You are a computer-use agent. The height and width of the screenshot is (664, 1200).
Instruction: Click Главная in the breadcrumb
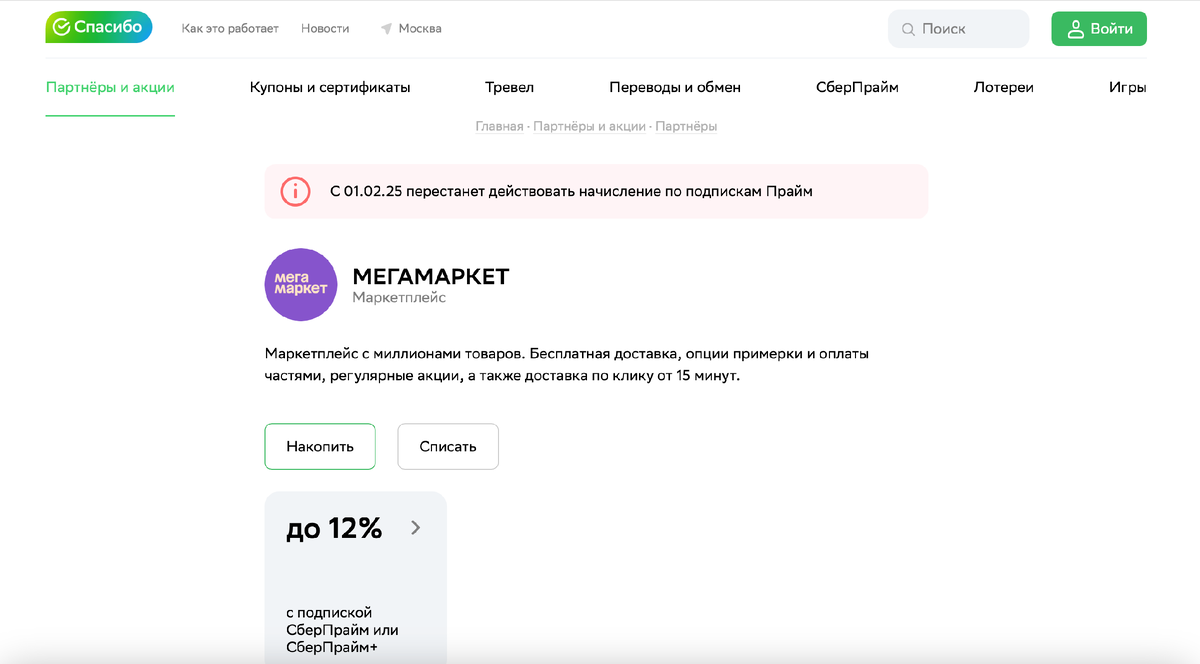pos(499,126)
